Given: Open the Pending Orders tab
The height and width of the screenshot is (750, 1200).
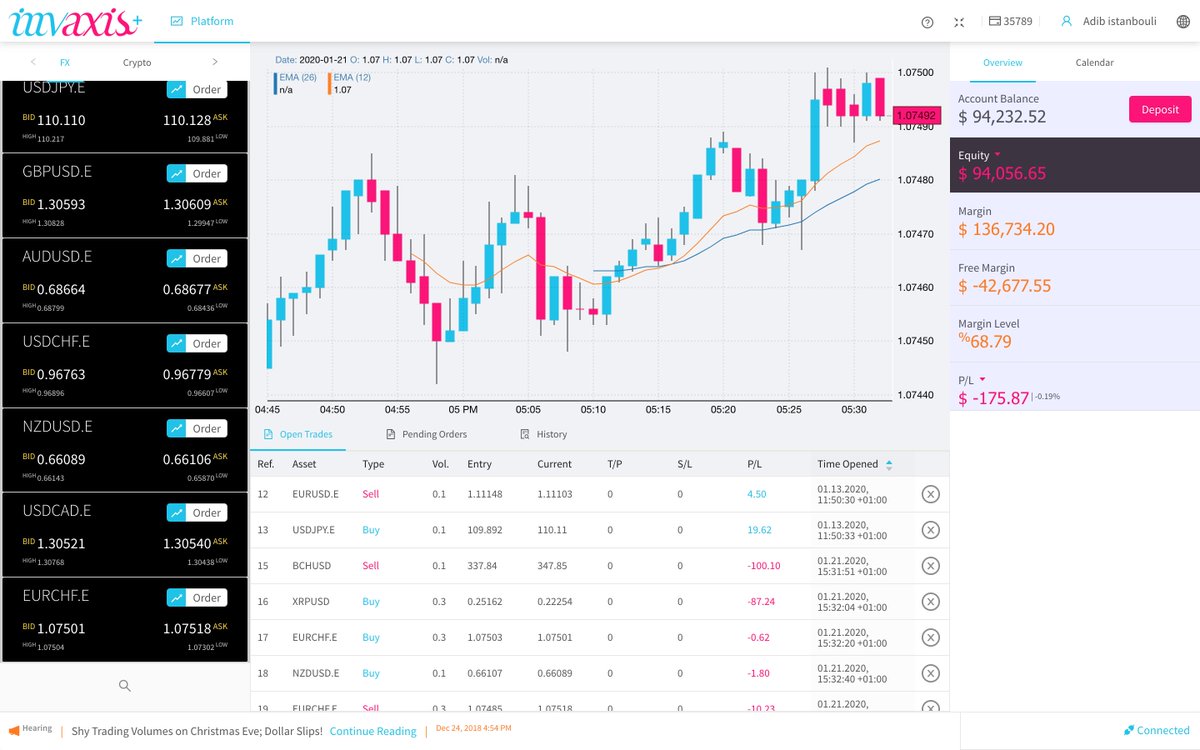Looking at the screenshot, I should pos(427,434).
